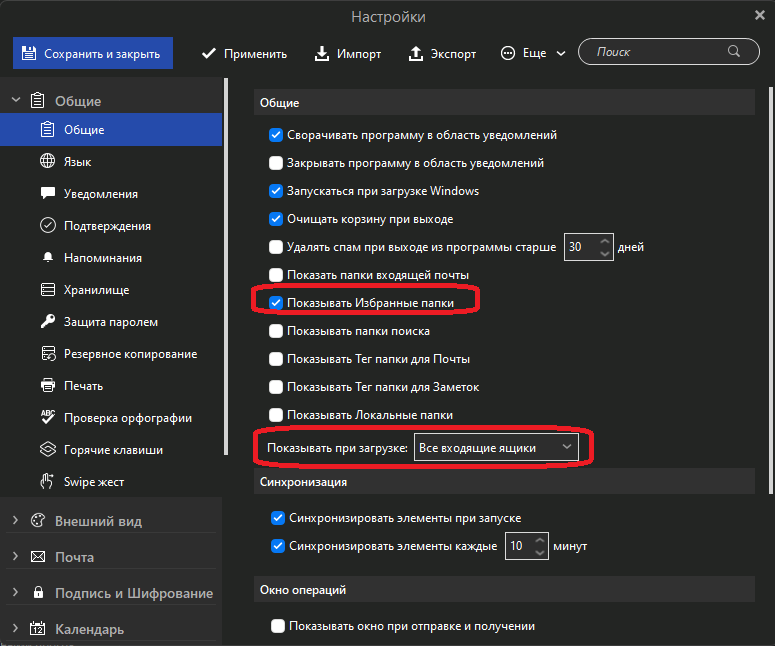The width and height of the screenshot is (775, 646).
Task: Expand the Календарь section
Action: (15, 628)
